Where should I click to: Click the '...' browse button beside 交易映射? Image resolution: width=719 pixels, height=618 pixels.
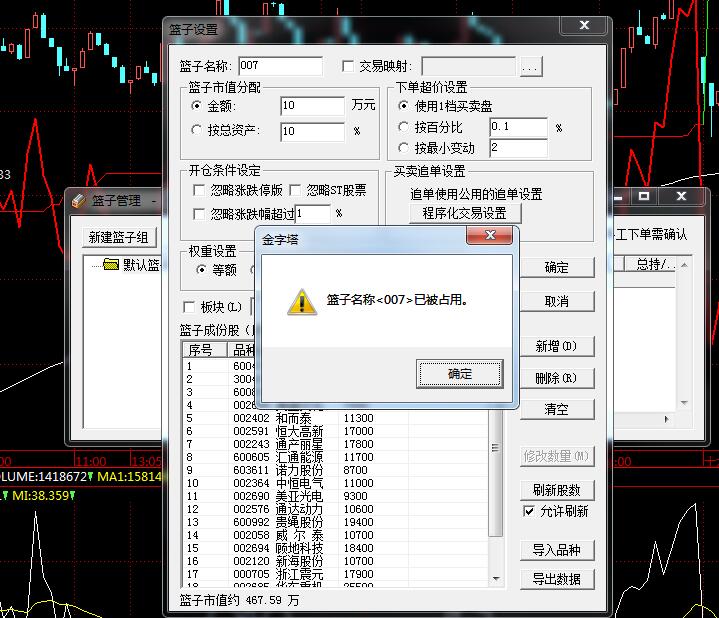coord(530,67)
